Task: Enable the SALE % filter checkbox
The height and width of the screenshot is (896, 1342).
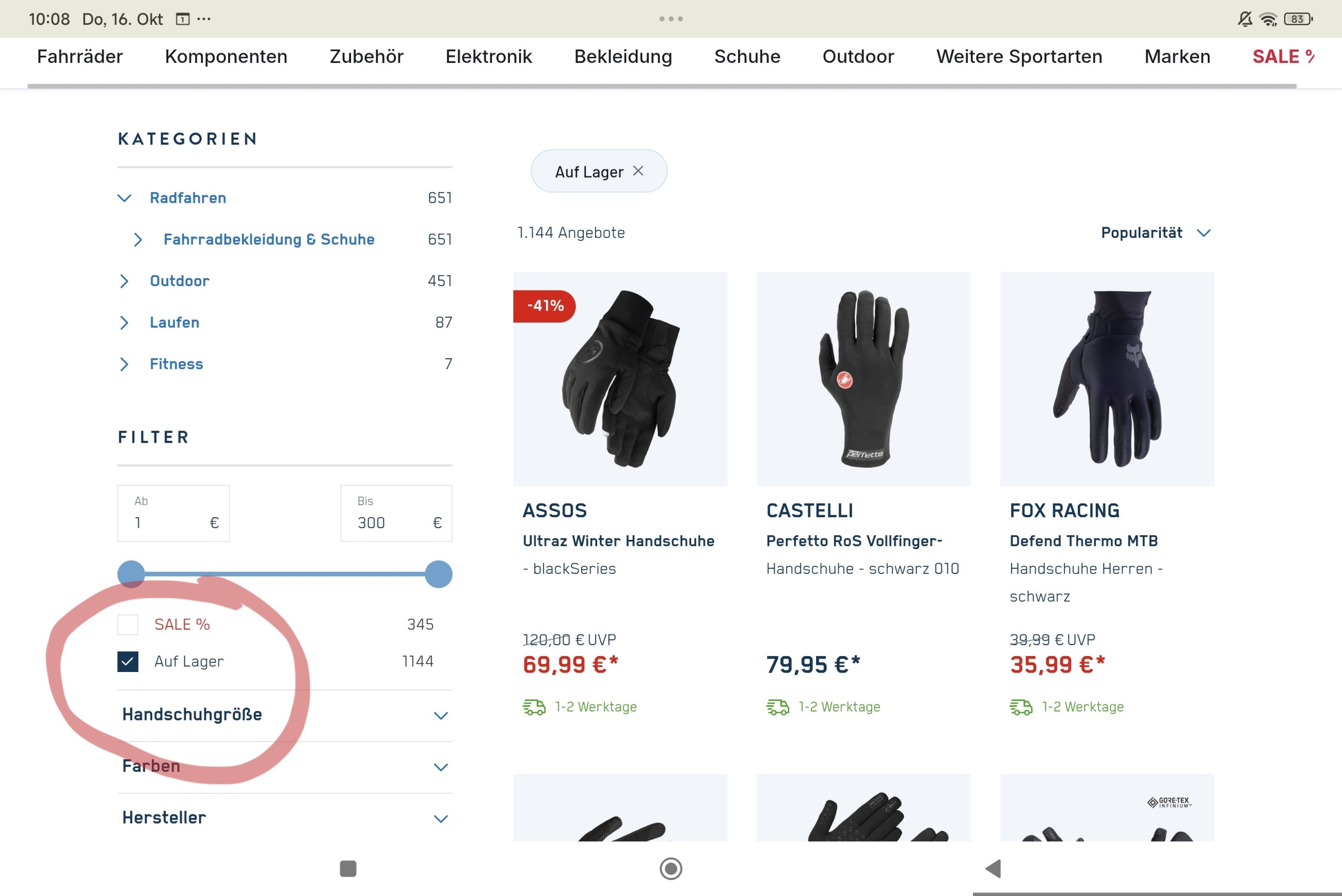Action: (128, 625)
